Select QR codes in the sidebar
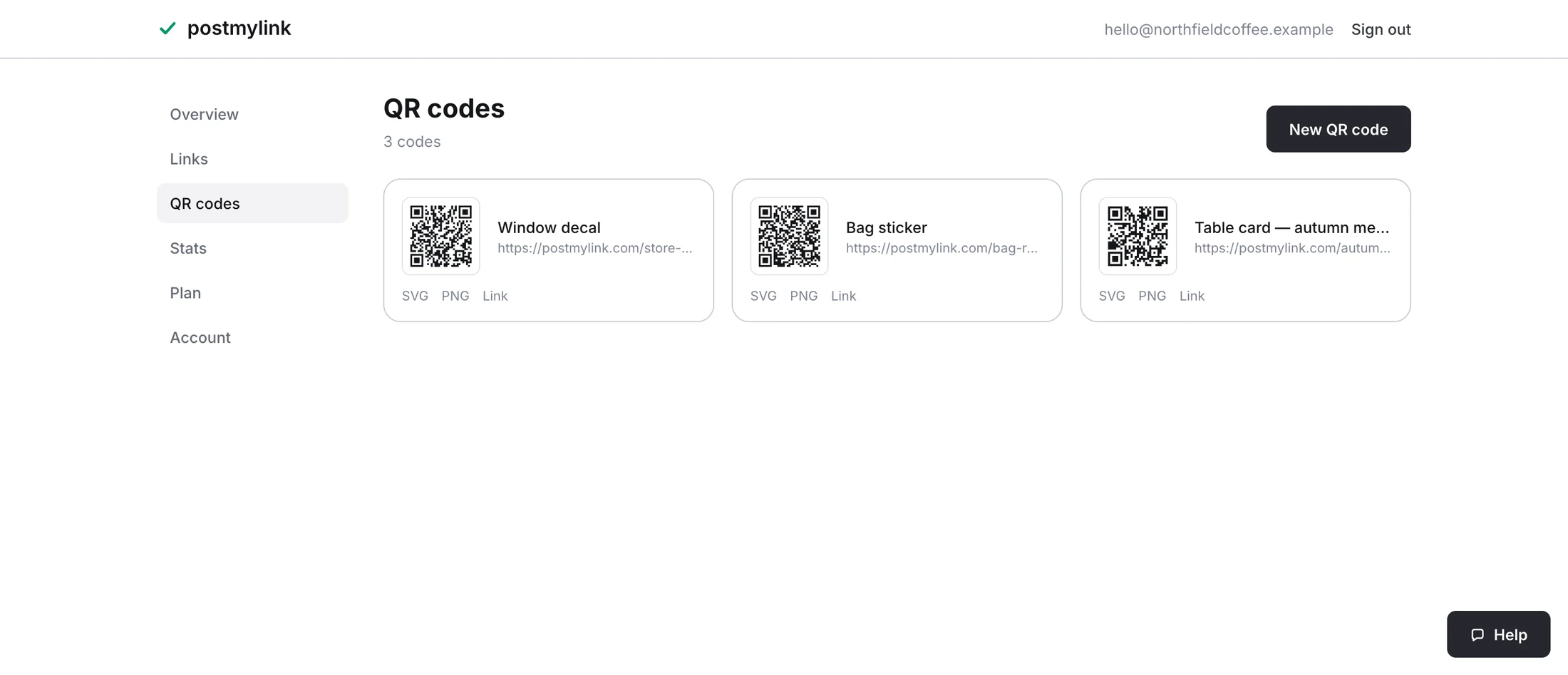Viewport: 1568px width, 675px height. pyautogui.click(x=252, y=203)
